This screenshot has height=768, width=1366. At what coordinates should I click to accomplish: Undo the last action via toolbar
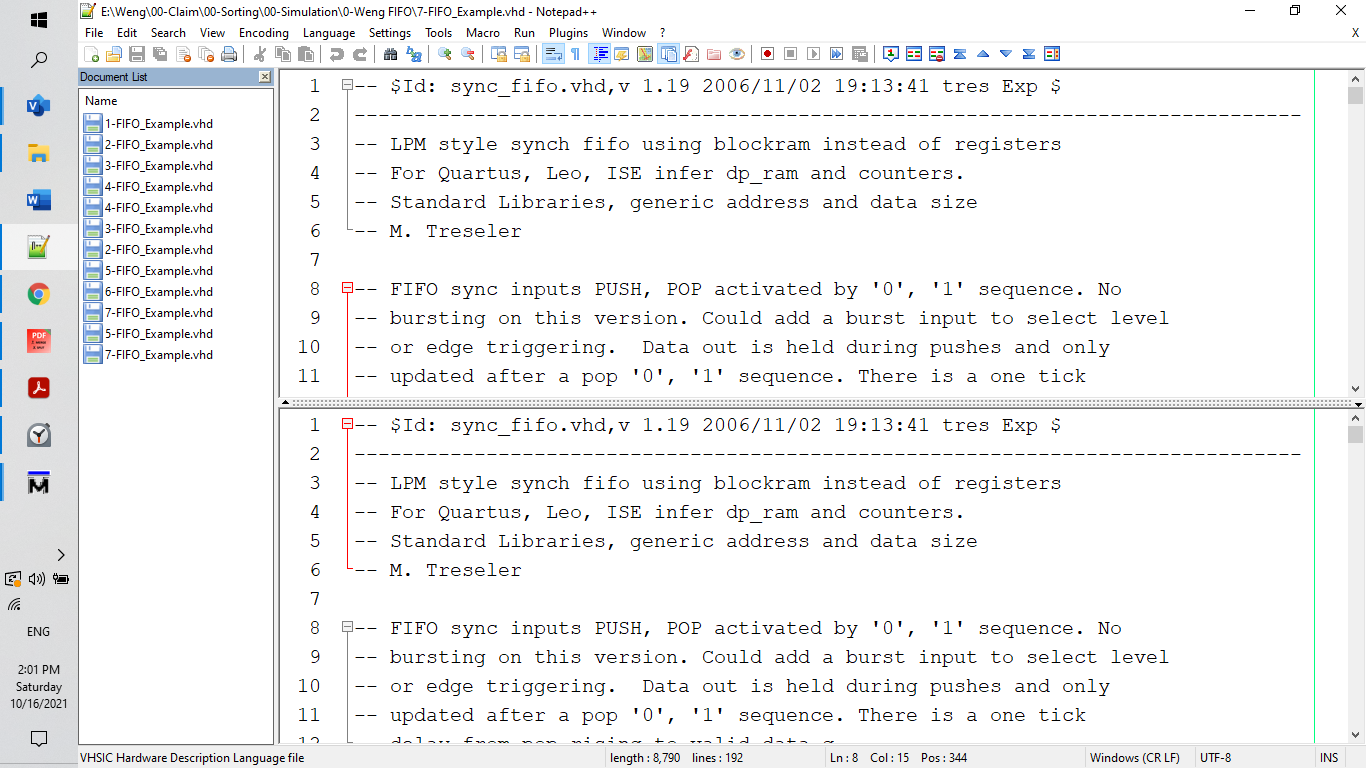(x=336, y=54)
